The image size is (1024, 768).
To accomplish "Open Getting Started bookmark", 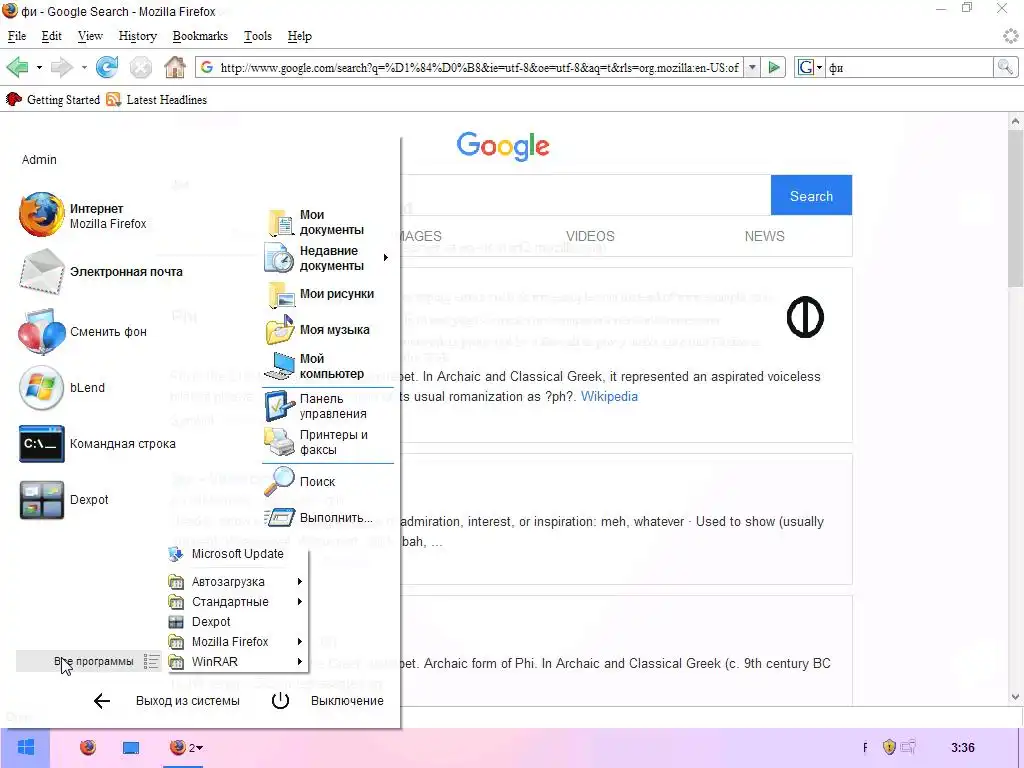I will [53, 100].
